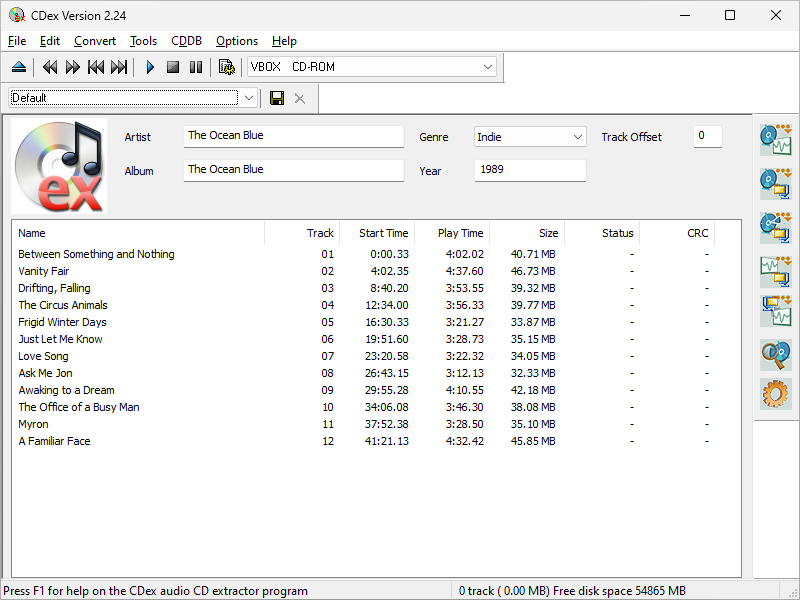The width and height of the screenshot is (800, 600).
Task: Open the Genre dropdown showing Indie
Action: click(x=577, y=137)
